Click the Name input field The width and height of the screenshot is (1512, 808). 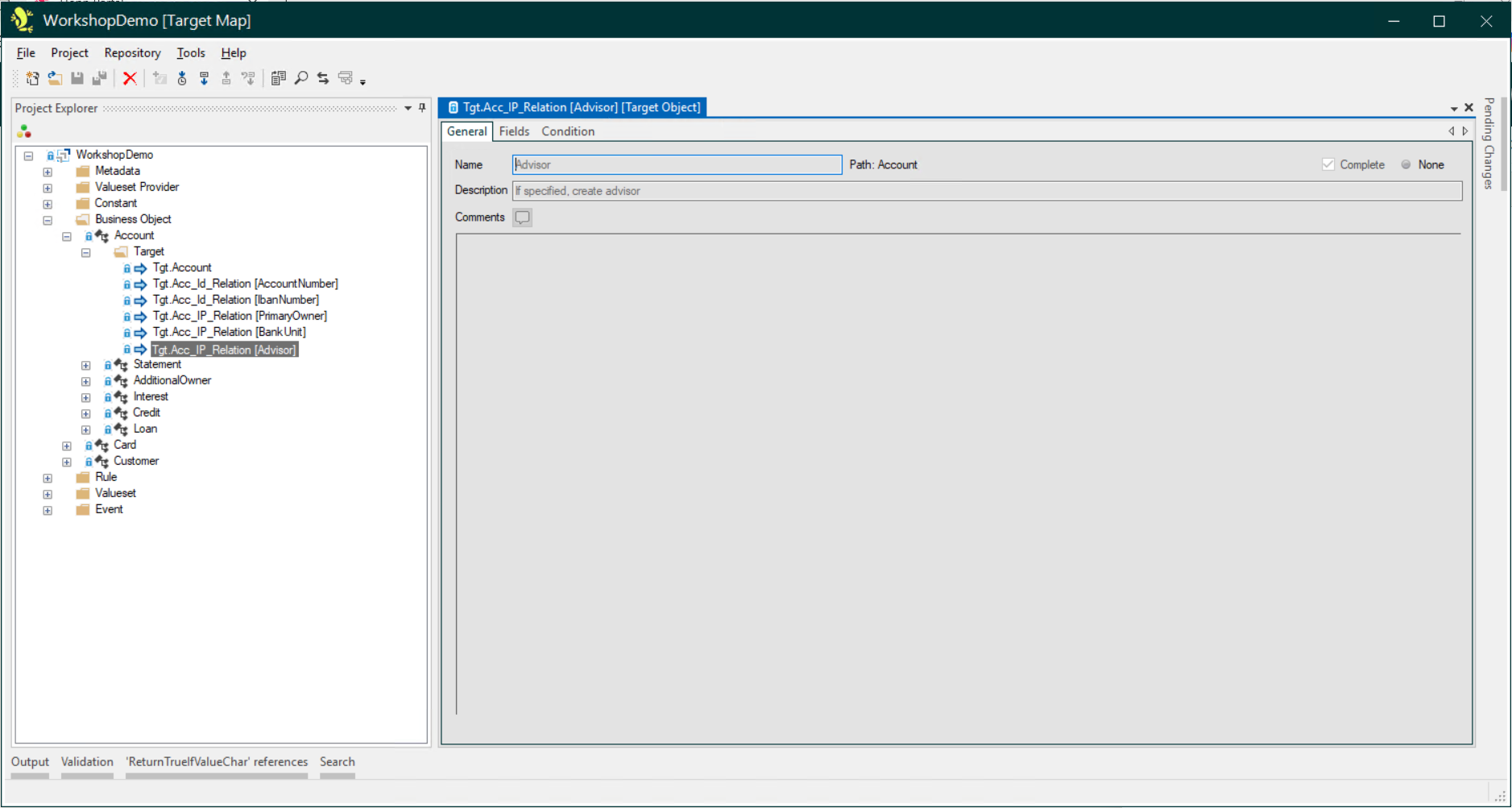click(677, 164)
